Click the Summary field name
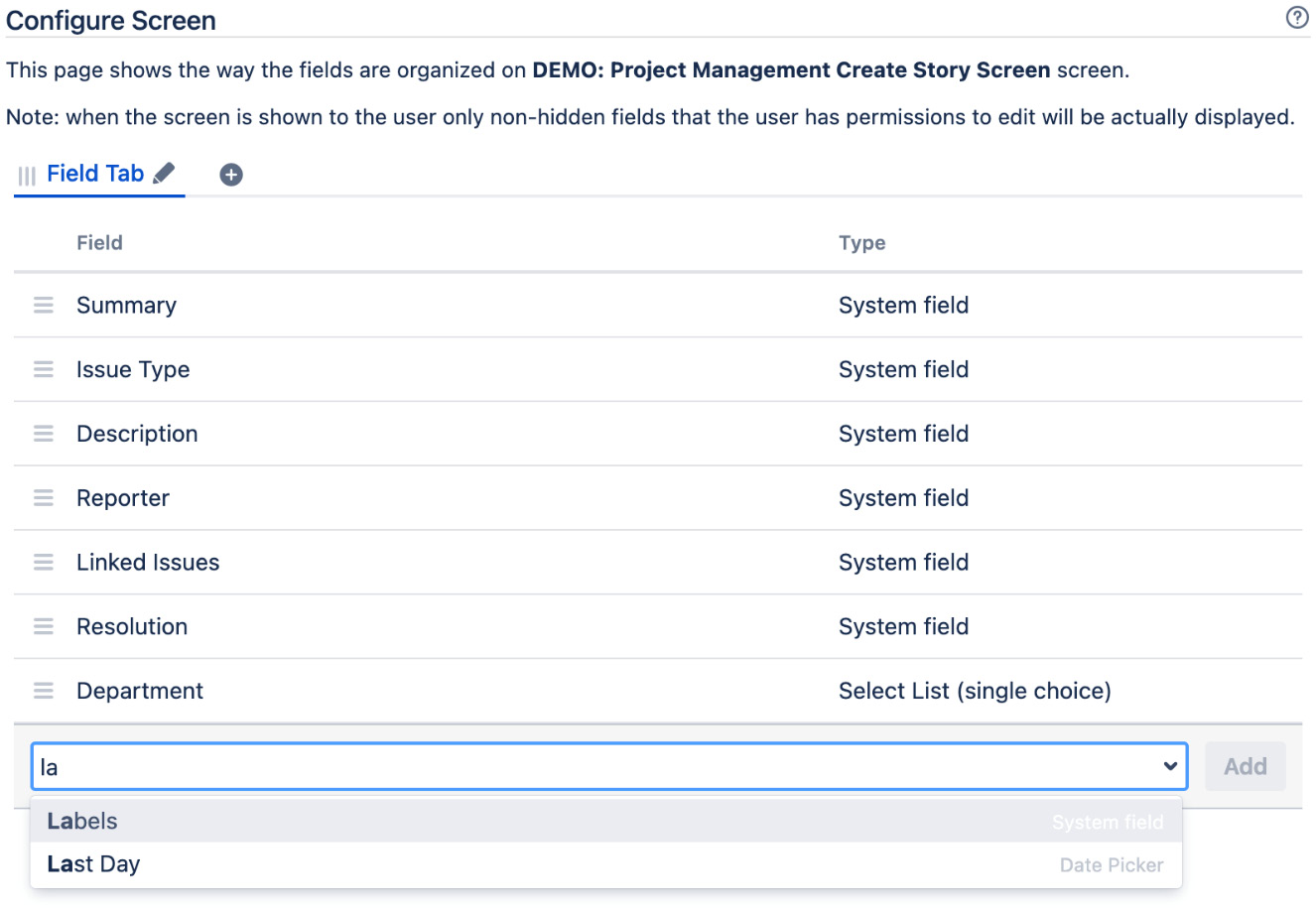 click(x=126, y=306)
